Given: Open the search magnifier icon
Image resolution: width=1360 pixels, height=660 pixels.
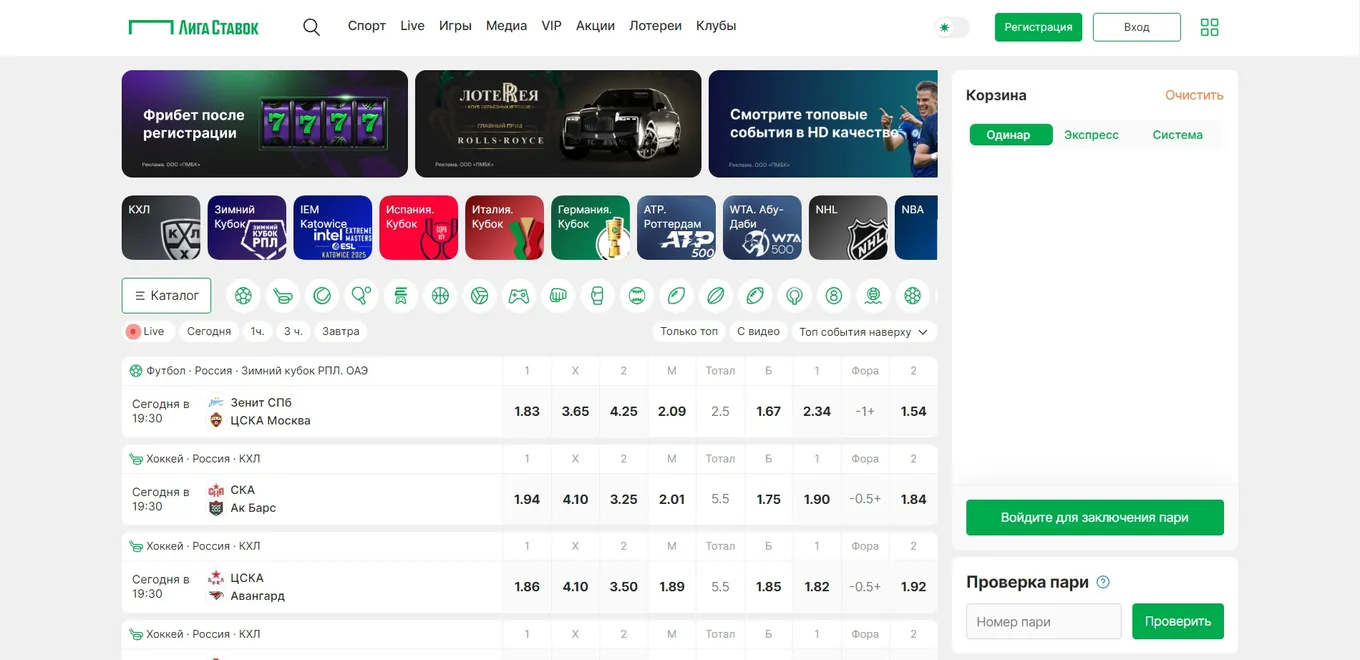Looking at the screenshot, I should 311,27.
